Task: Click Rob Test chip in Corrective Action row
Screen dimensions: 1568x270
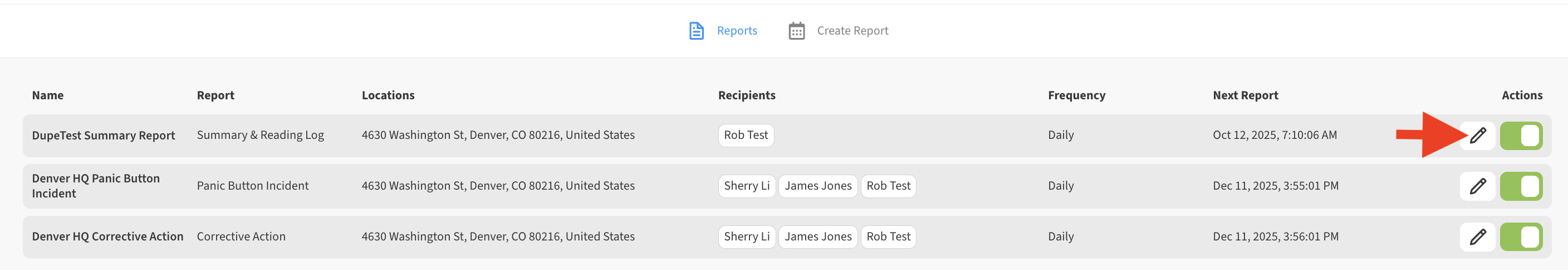Action: click(x=888, y=237)
